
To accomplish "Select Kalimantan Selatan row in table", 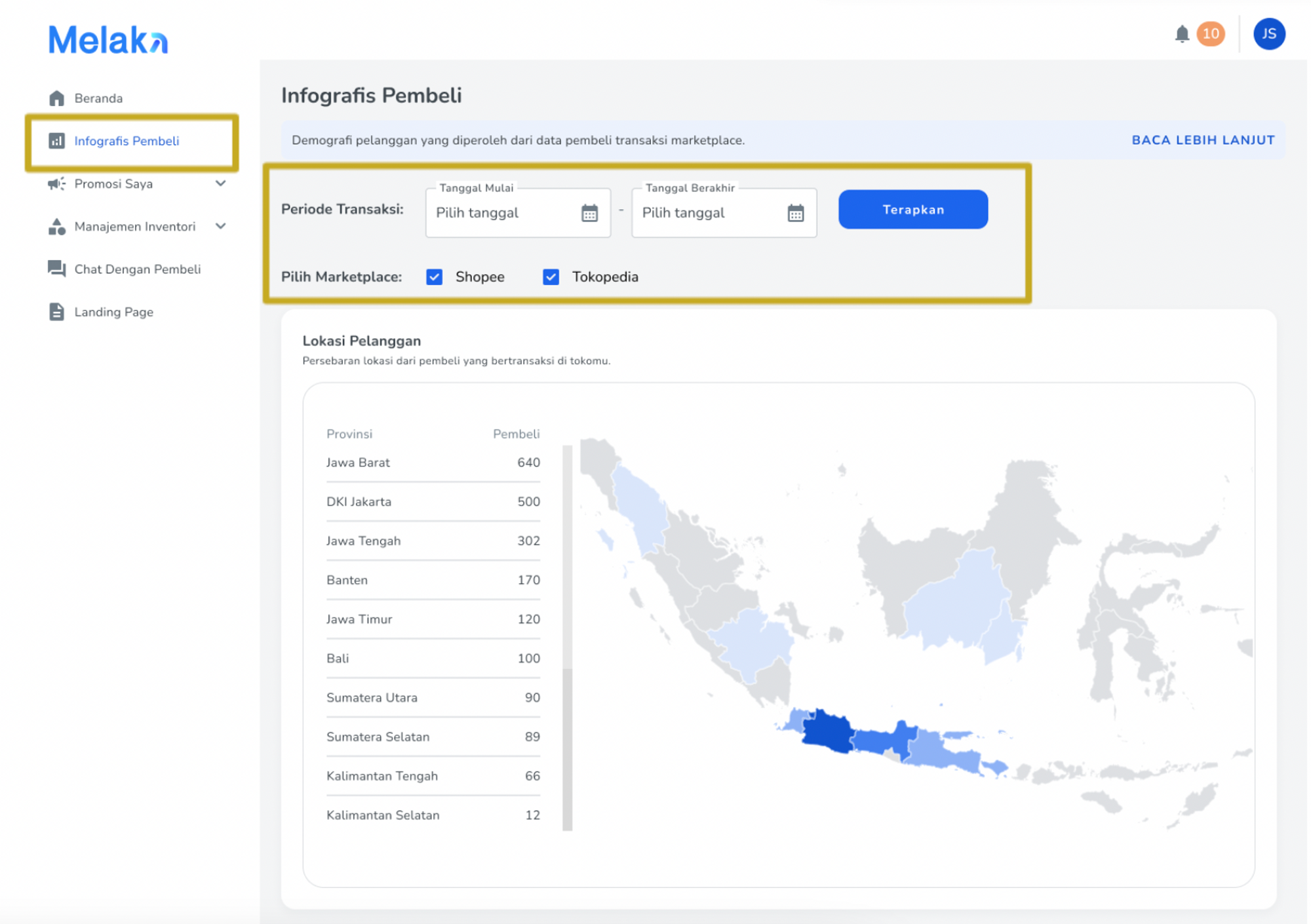I will (433, 815).
